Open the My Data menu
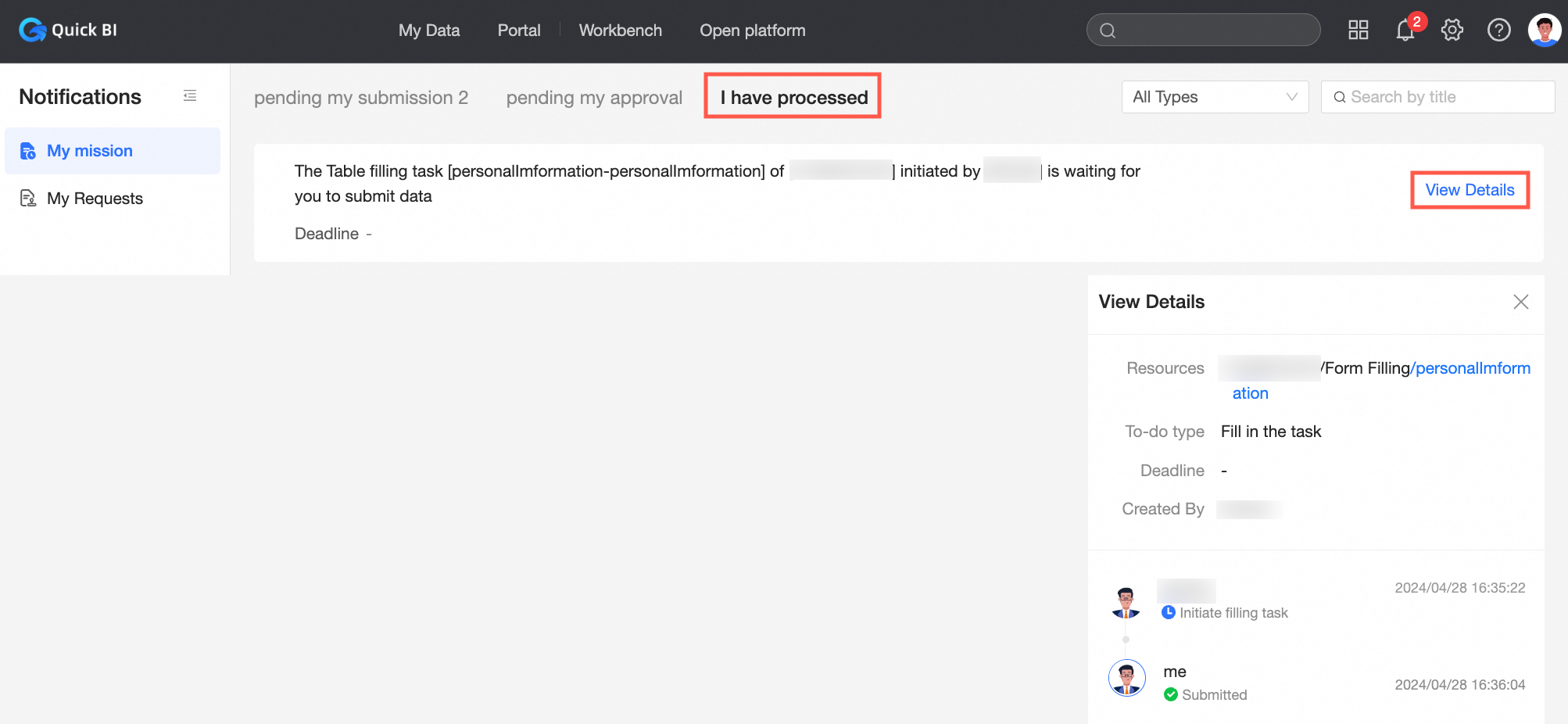The width and height of the screenshot is (1568, 724). click(x=429, y=30)
